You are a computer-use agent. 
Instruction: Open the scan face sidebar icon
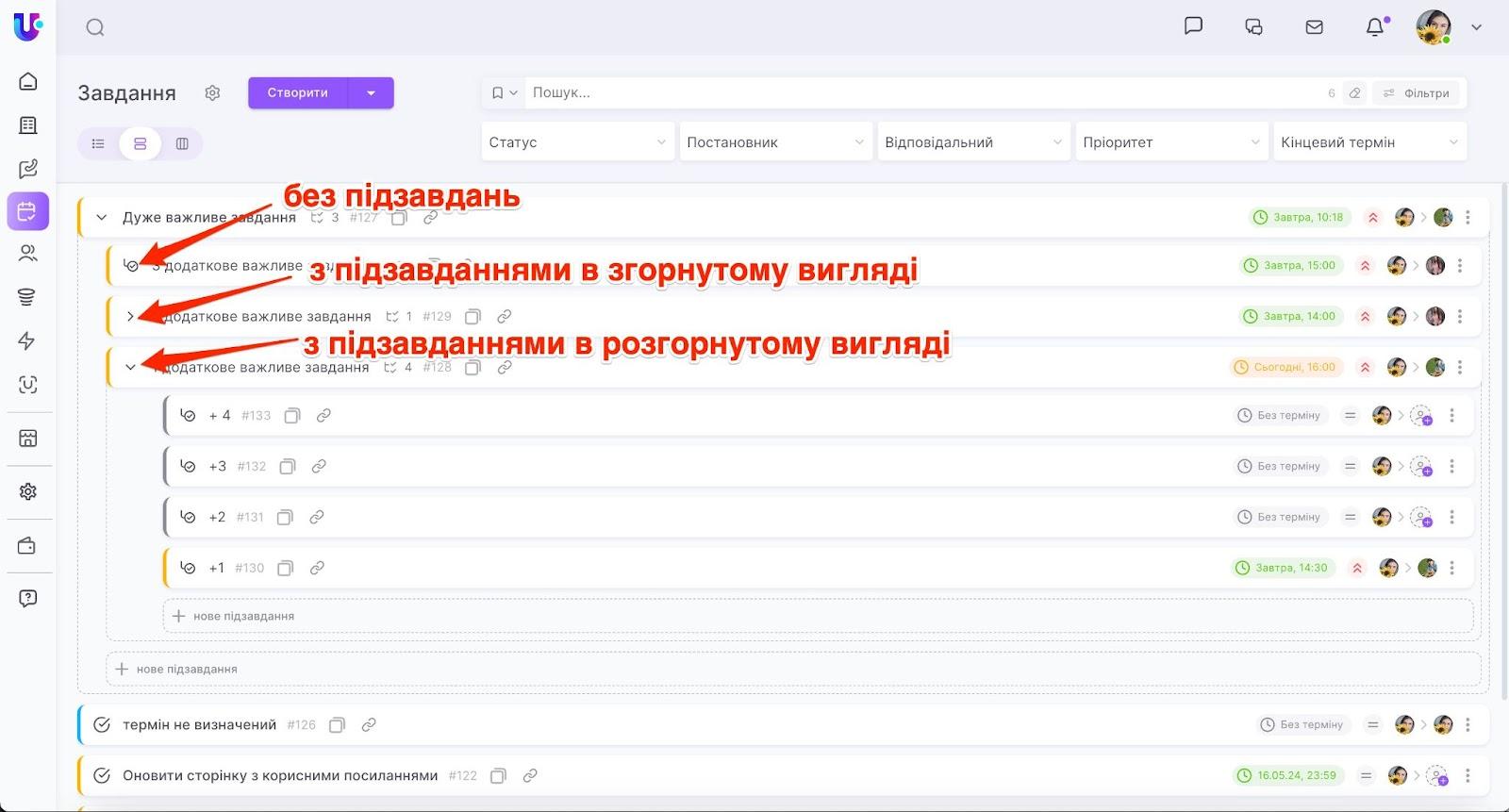coord(28,385)
